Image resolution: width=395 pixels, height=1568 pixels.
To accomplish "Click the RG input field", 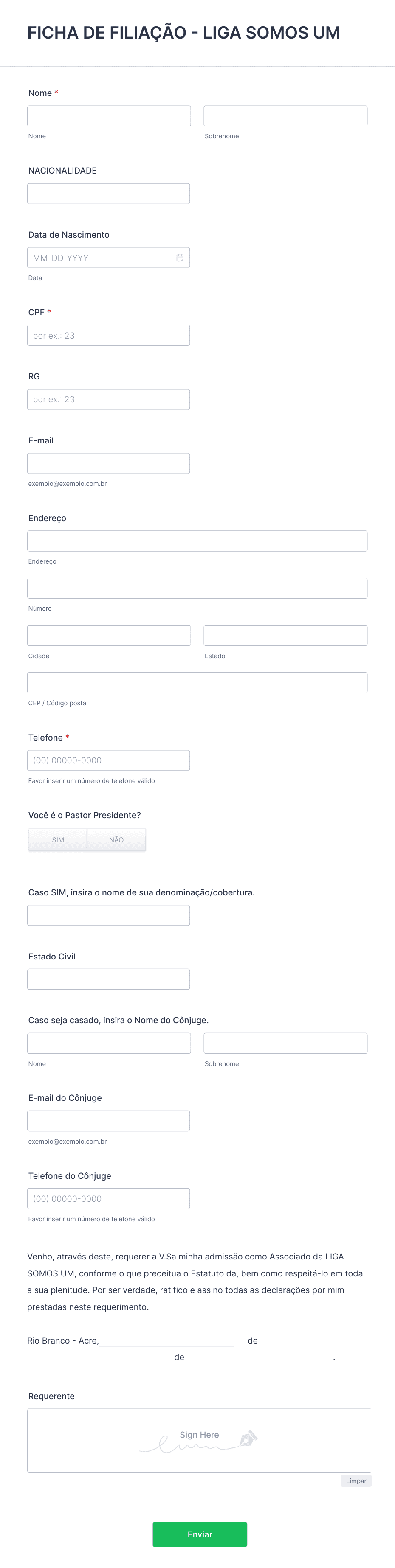I will 108,399.
